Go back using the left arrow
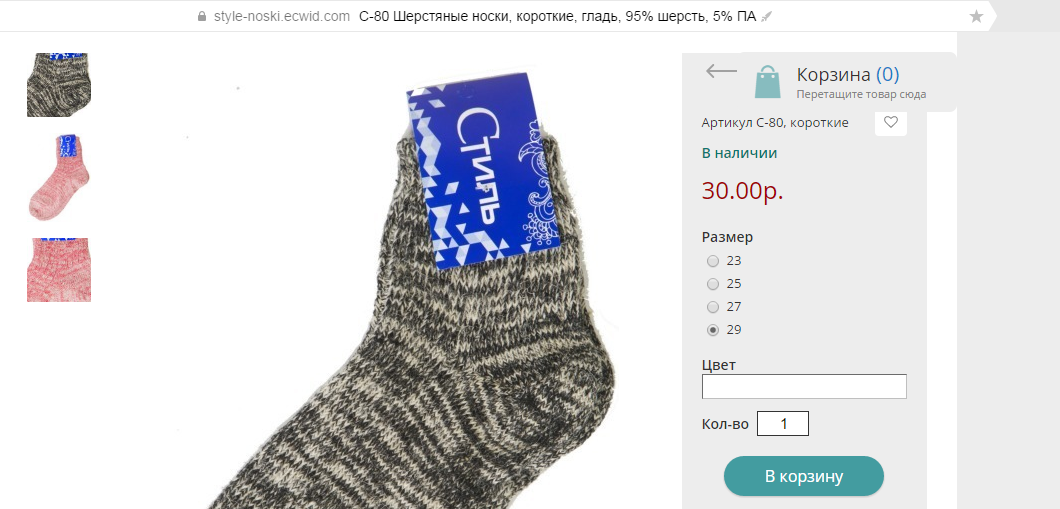This screenshot has height=509, width=1060. tap(721, 70)
